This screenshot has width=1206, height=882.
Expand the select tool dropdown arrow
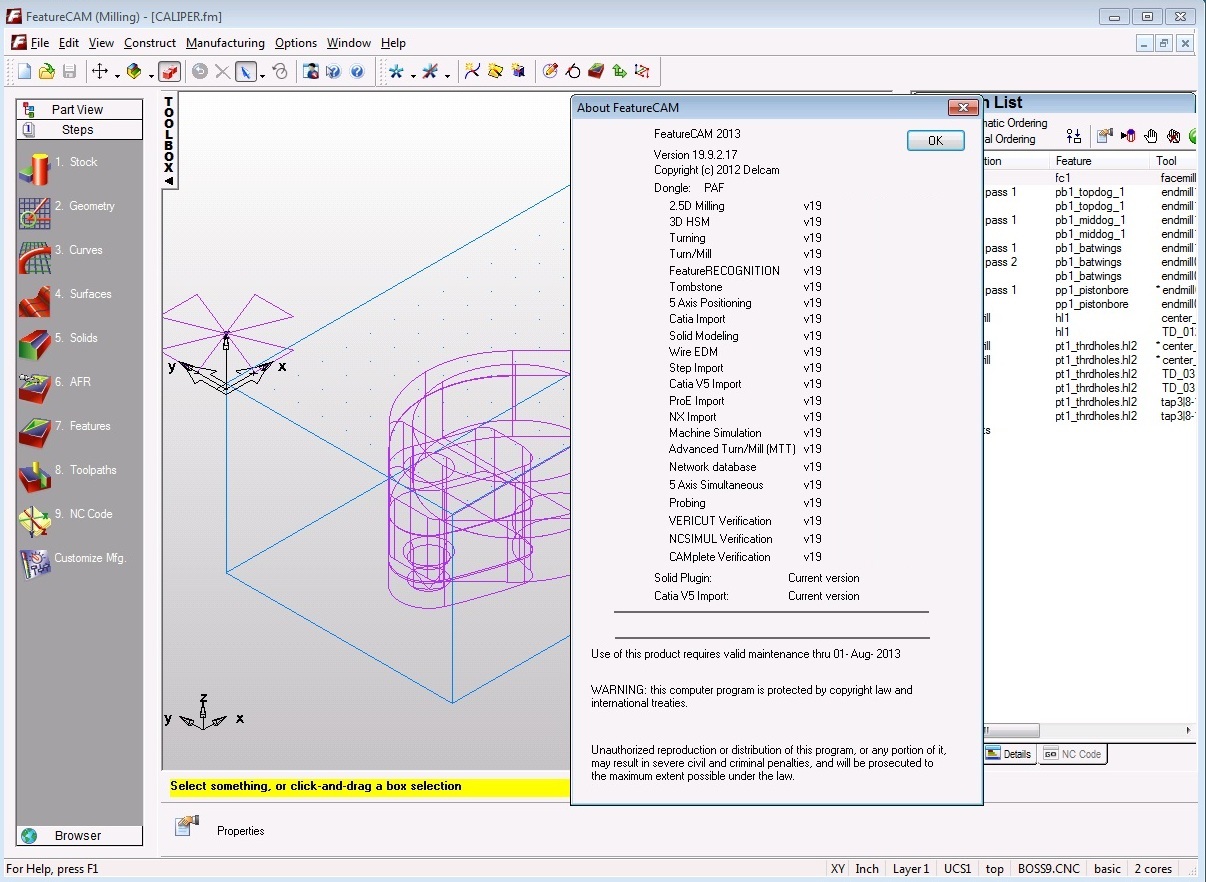262,75
